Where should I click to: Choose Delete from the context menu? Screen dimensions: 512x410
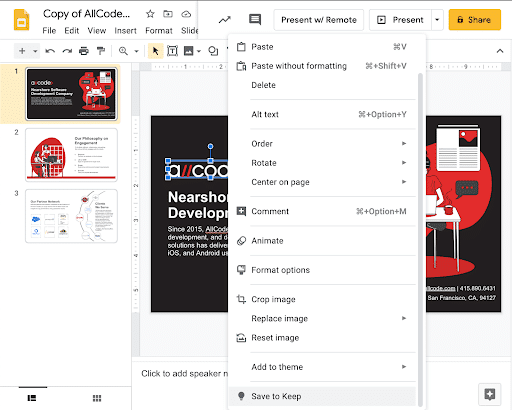(x=322, y=85)
